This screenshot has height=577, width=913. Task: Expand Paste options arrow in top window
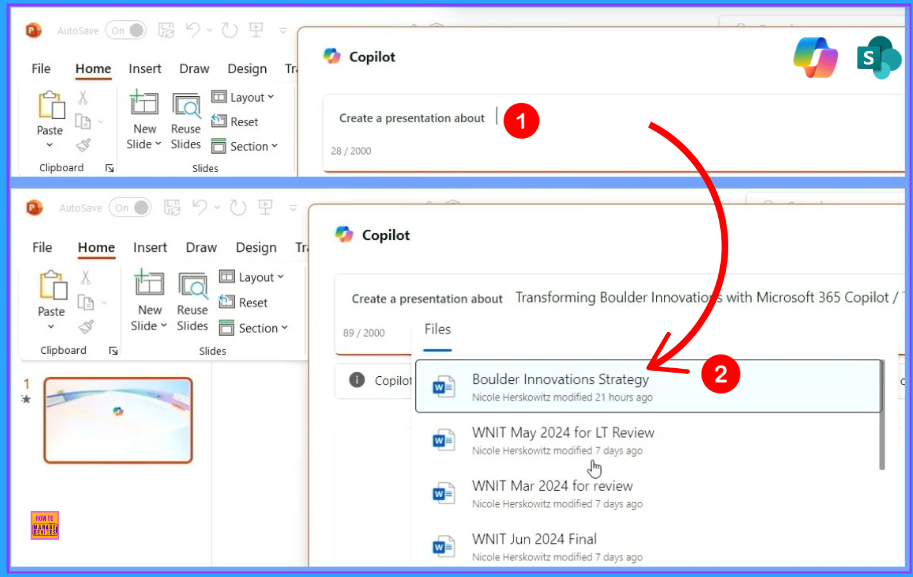point(49,145)
